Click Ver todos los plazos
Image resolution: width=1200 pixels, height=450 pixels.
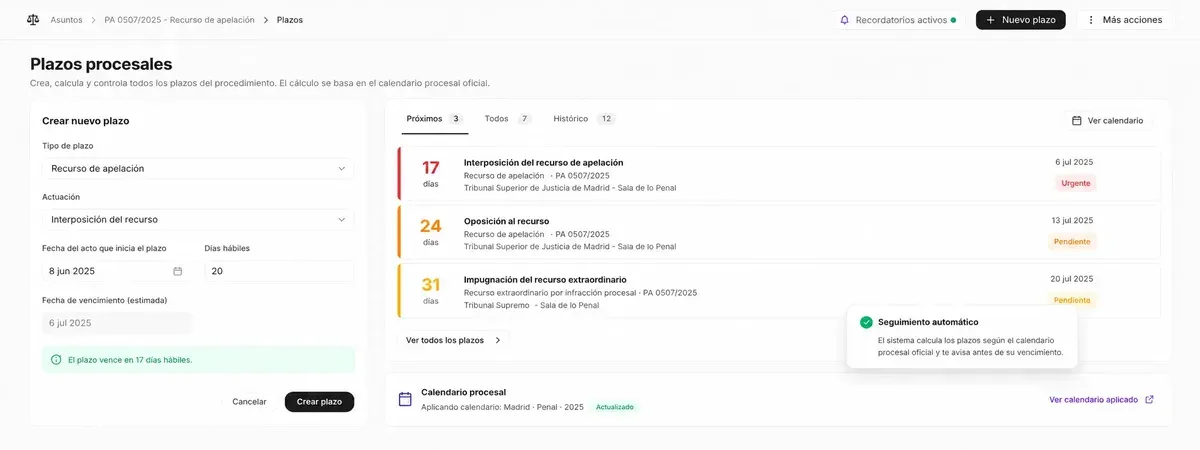coord(453,340)
